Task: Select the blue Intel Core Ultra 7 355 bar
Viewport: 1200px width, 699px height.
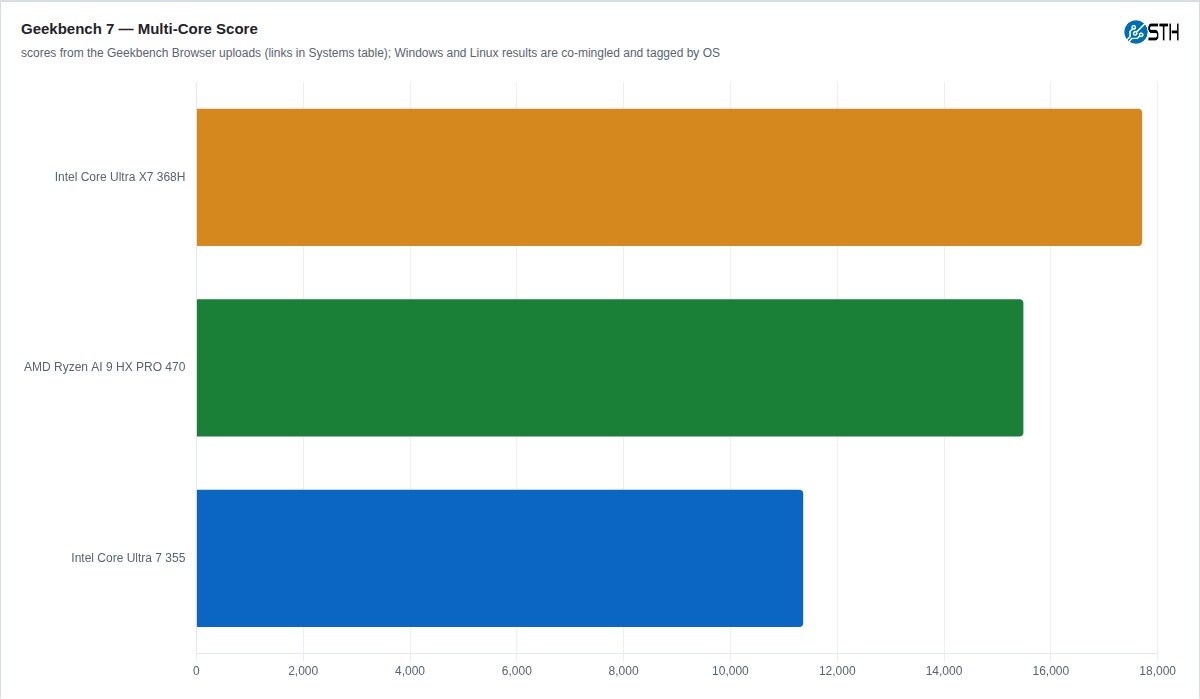Action: coord(499,558)
